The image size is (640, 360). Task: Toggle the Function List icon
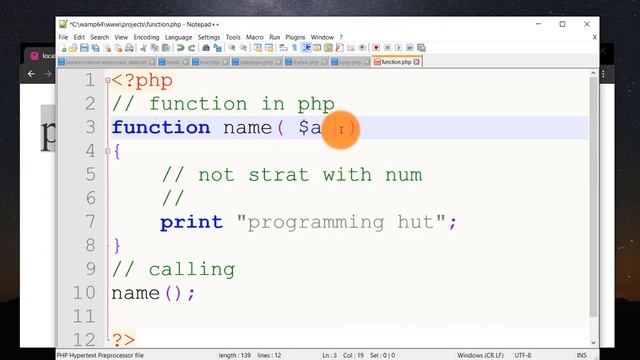[339, 48]
